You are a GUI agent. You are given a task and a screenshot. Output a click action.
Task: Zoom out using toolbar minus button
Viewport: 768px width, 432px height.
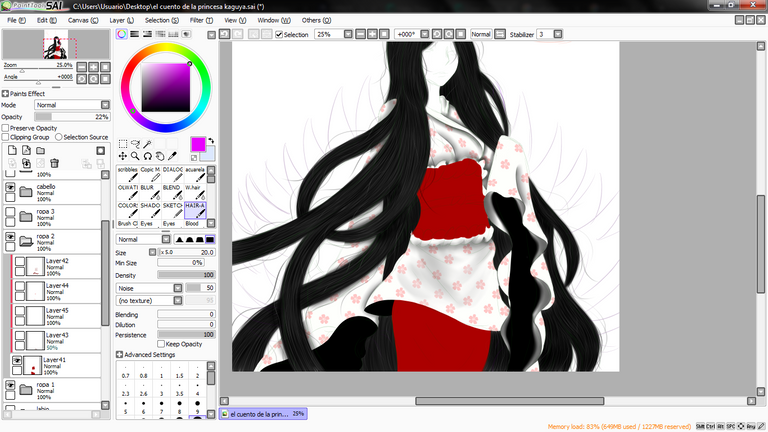tap(360, 34)
